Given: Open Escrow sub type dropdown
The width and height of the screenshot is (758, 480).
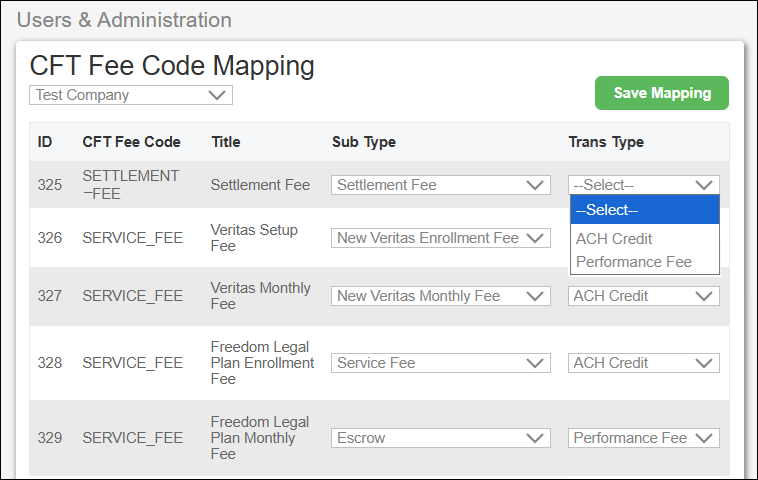Looking at the screenshot, I should (440, 438).
